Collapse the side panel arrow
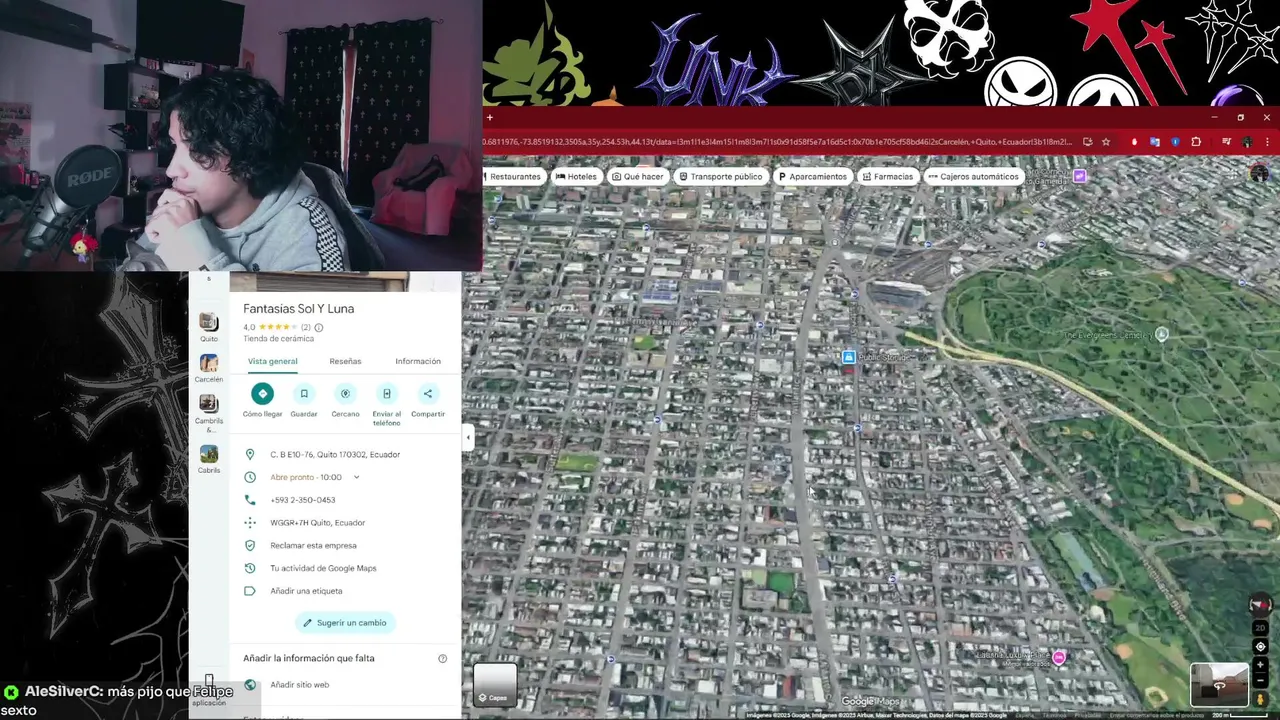Image resolution: width=1280 pixels, height=720 pixels. [468, 437]
